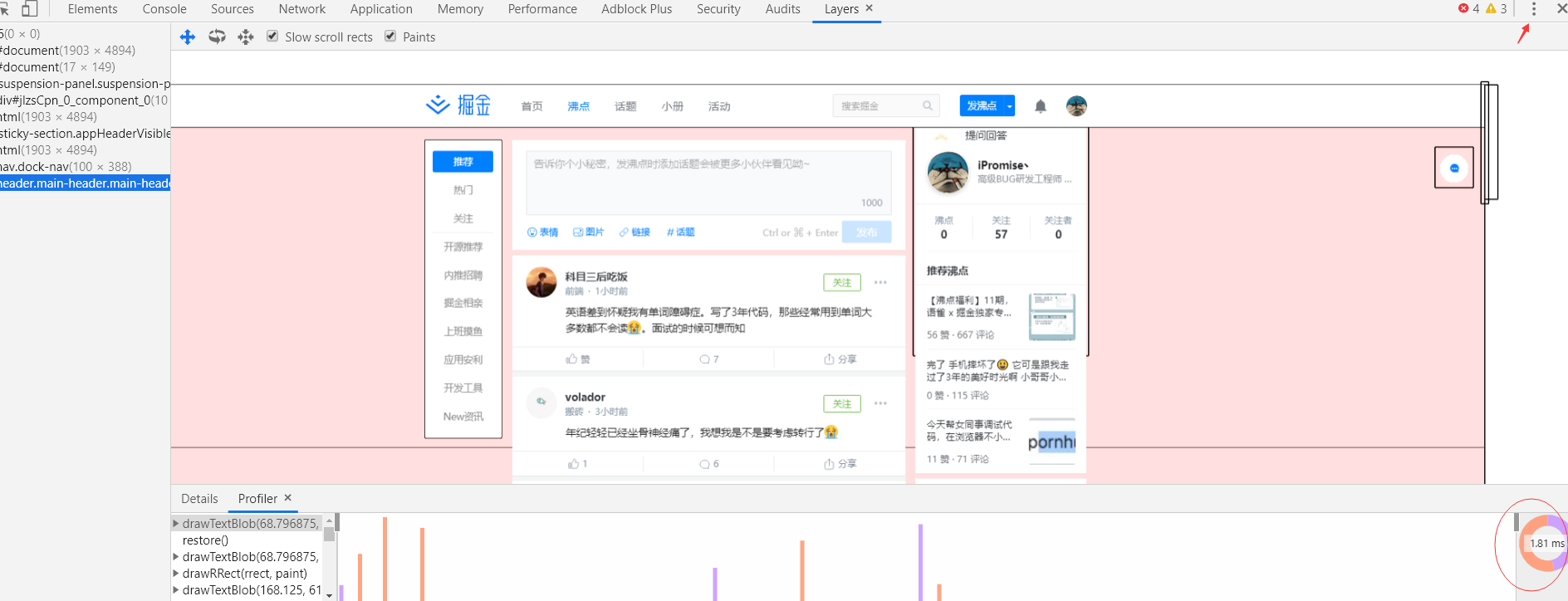Viewport: 1568px width, 601px height.
Task: Select the Rotate mode tool icon
Action: click(217, 37)
